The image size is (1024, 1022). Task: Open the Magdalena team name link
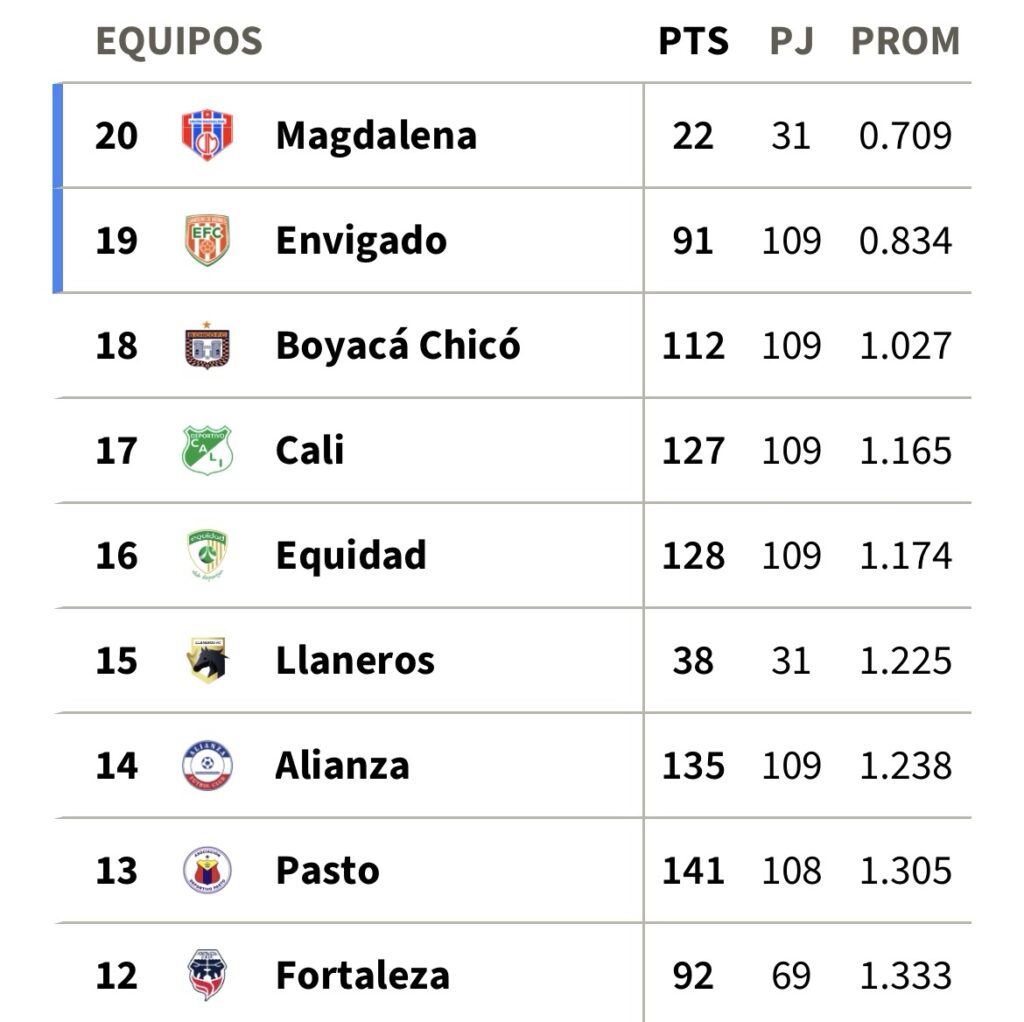(376, 136)
